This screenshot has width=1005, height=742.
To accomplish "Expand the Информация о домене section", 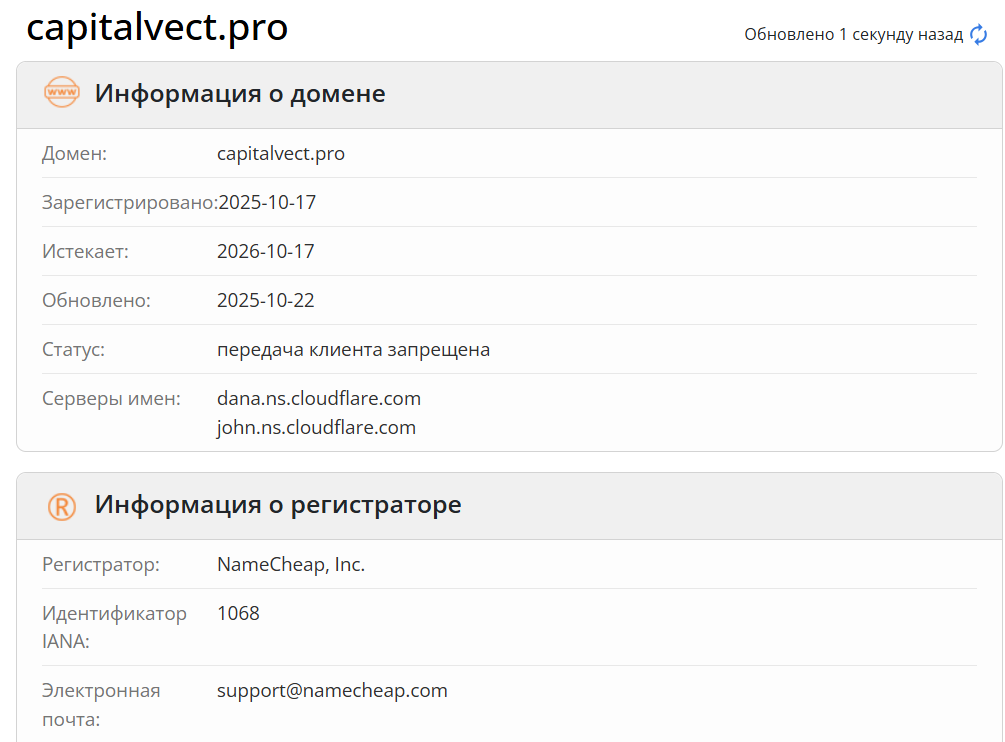I will (x=238, y=93).
